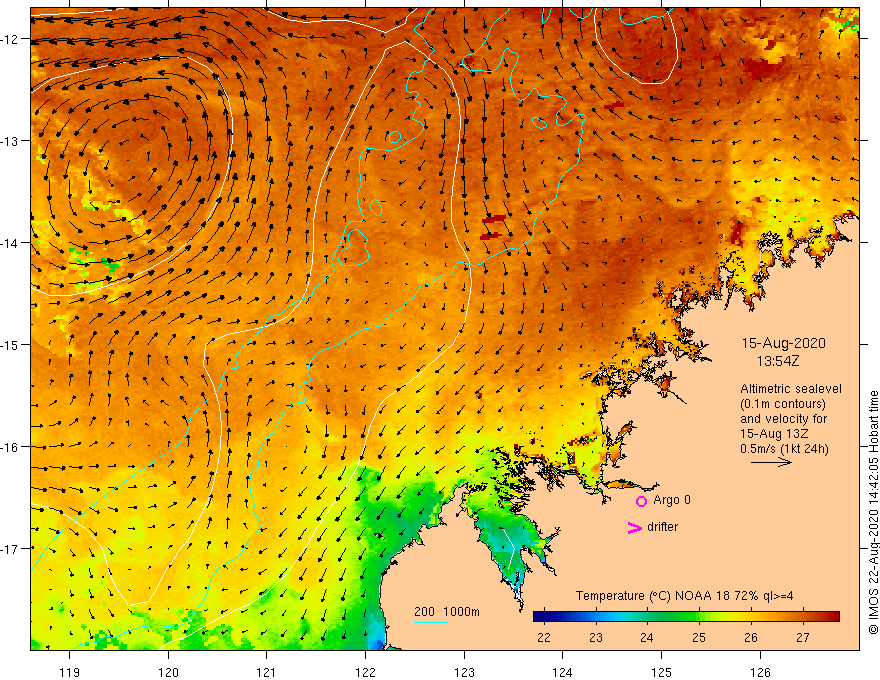Click the color bar tick label 23
The height and width of the screenshot is (680, 880).
coord(595,637)
